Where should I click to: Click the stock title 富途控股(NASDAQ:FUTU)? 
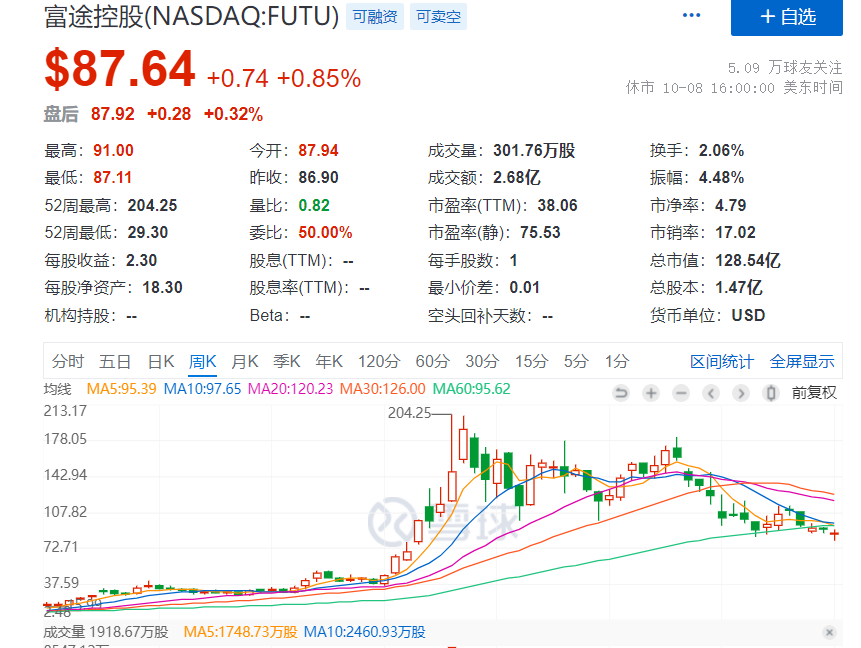click(x=192, y=16)
